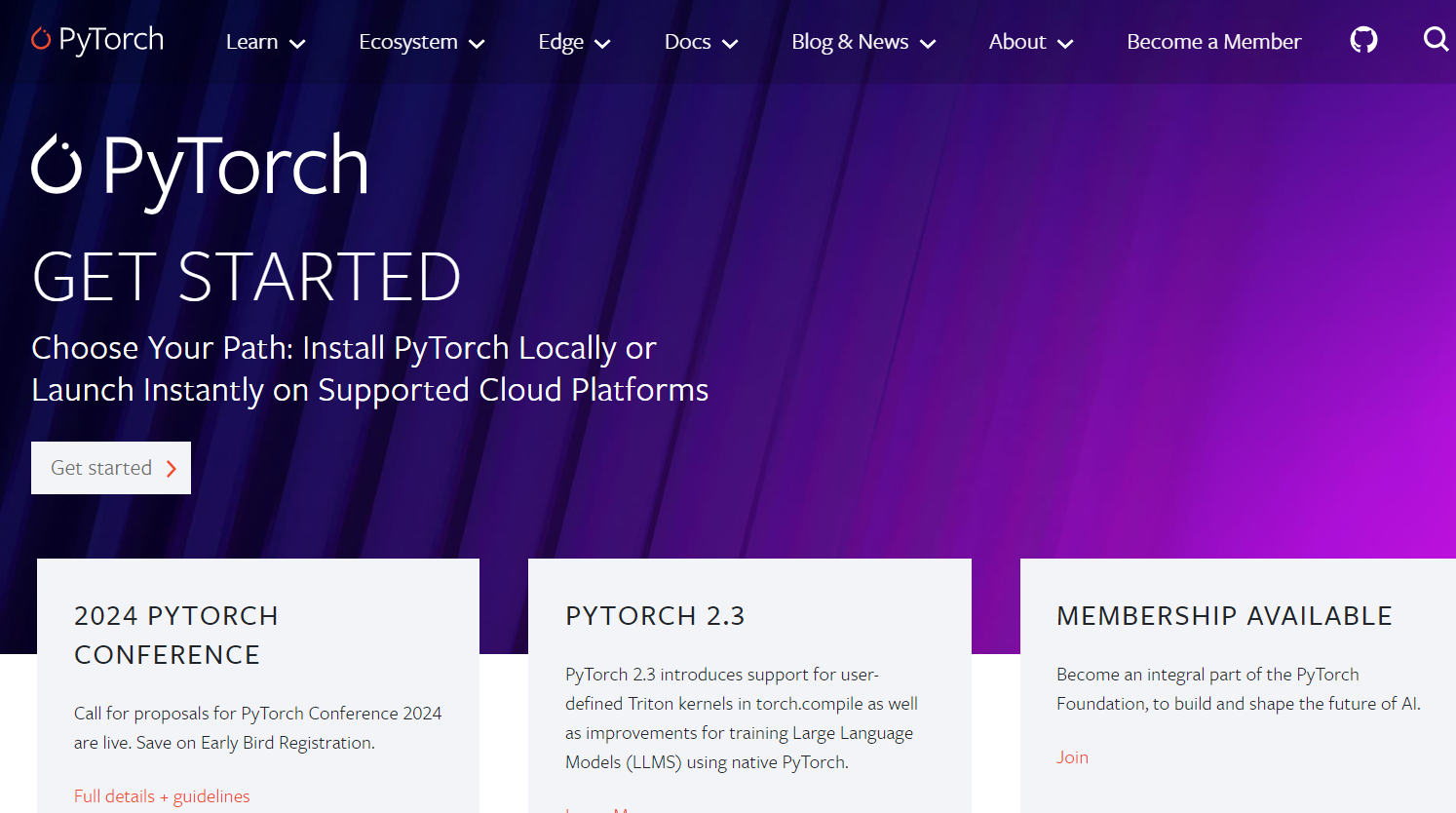The image size is (1456, 813).
Task: Click the Join membership link
Action: point(1072,757)
